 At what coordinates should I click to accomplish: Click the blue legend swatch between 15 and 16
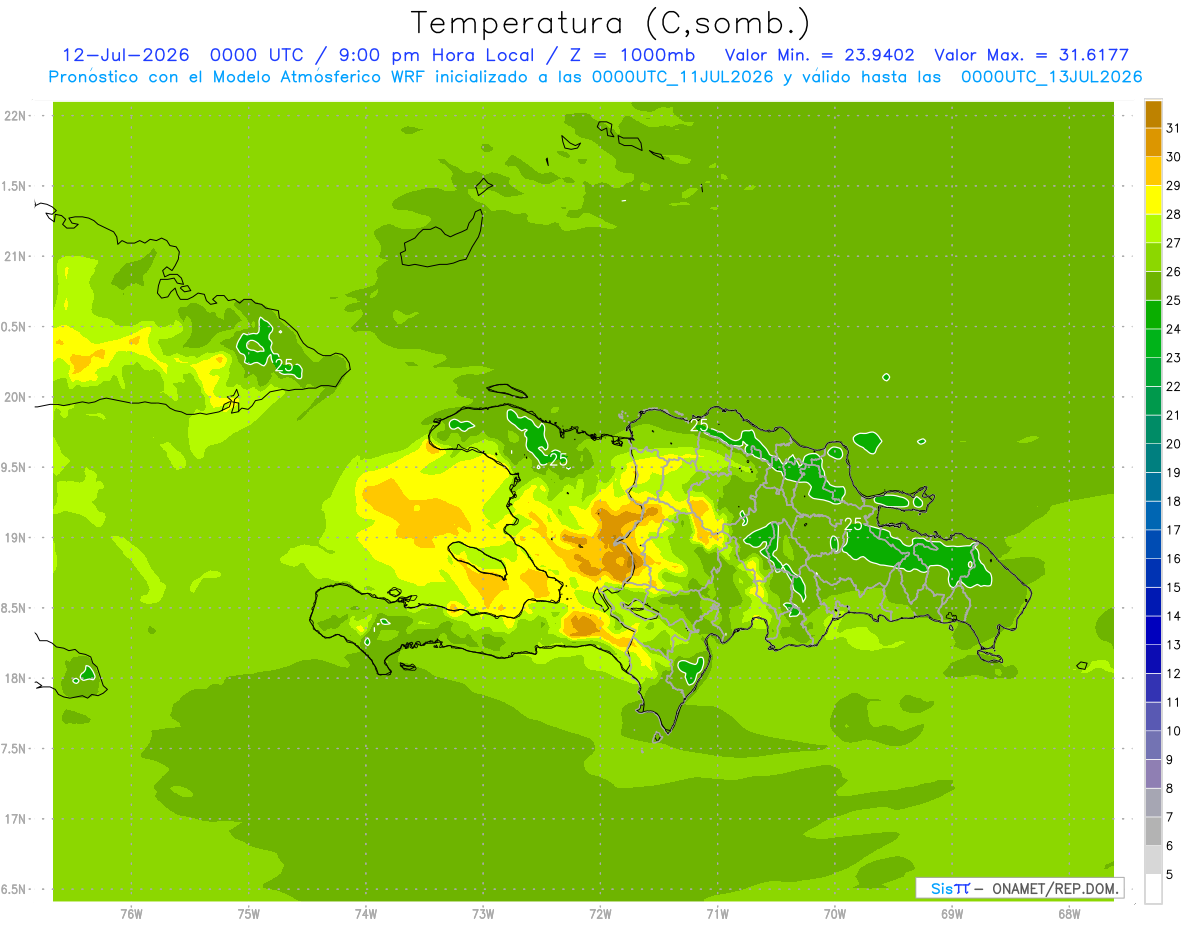coord(1153,572)
